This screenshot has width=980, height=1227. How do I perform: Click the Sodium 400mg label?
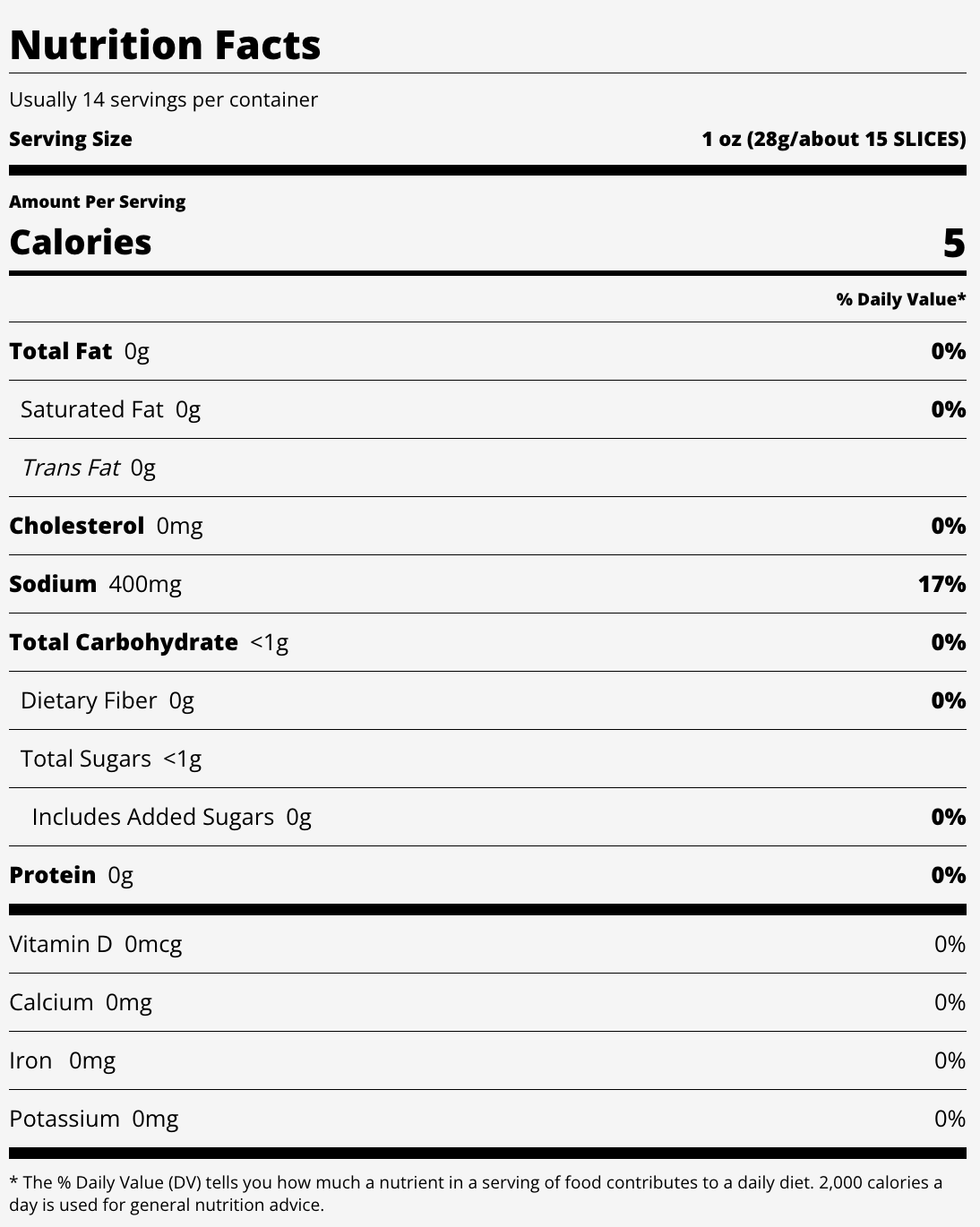click(95, 584)
